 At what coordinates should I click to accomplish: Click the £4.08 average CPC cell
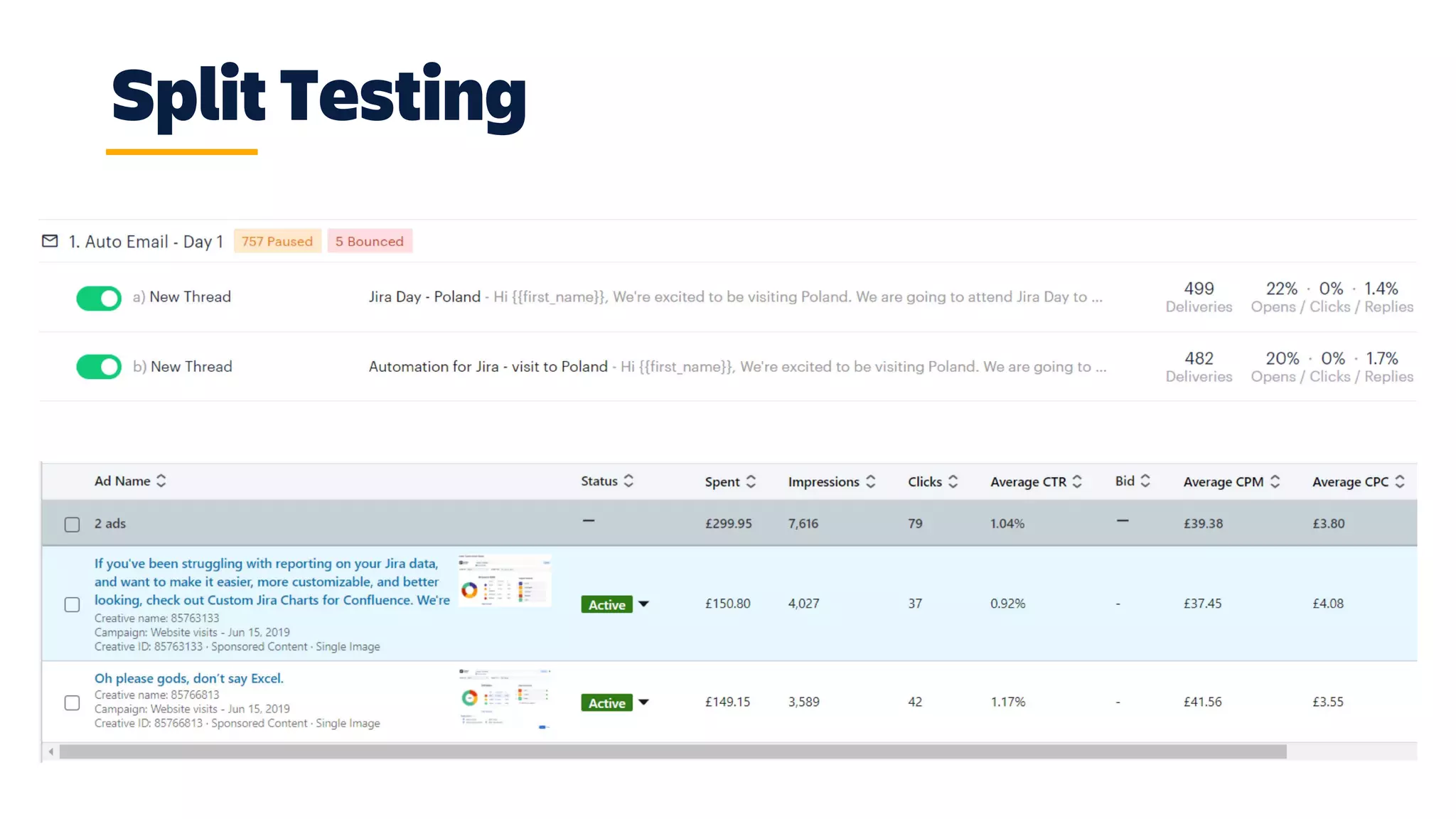pos(1328,604)
